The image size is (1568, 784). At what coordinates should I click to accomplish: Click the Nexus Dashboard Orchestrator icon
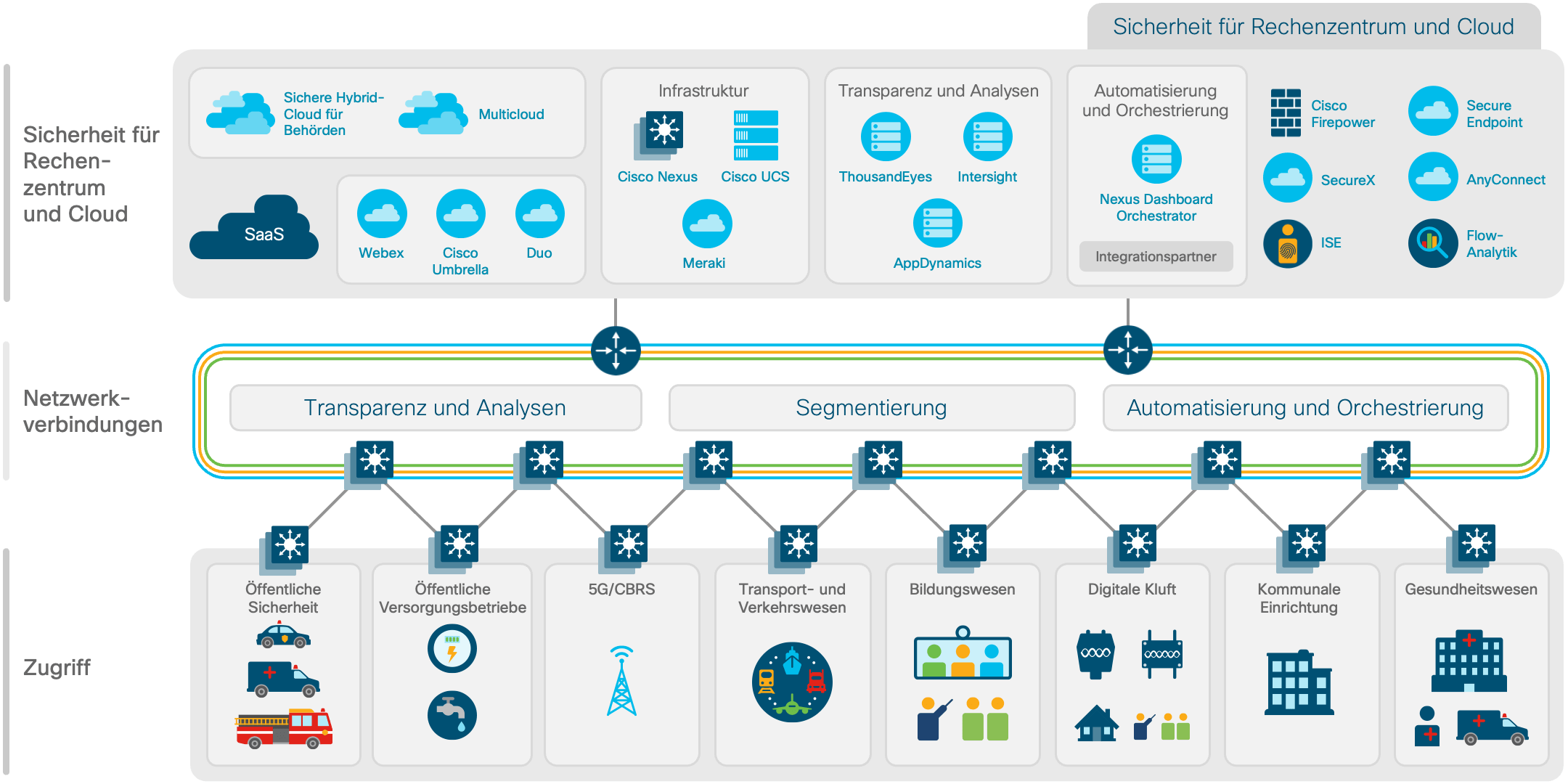point(1156,160)
